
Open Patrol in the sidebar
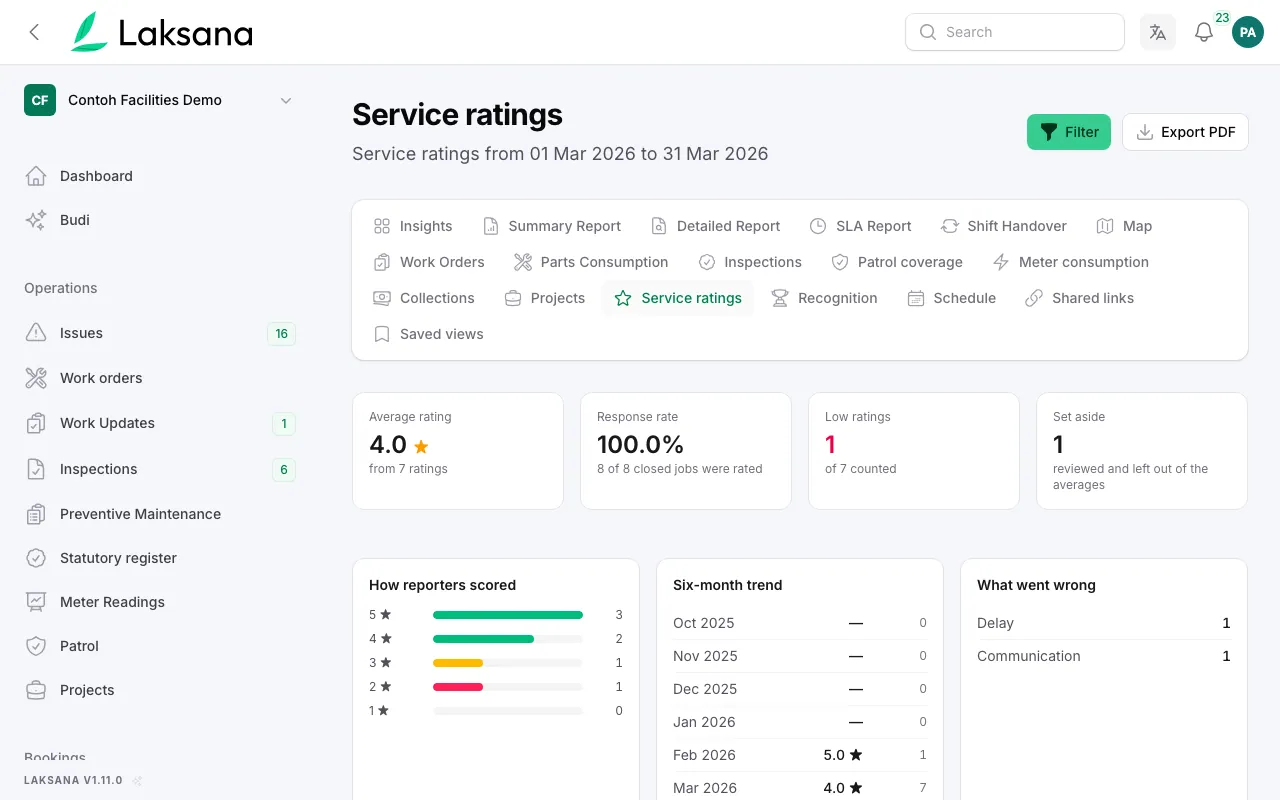pyautogui.click(x=160, y=646)
